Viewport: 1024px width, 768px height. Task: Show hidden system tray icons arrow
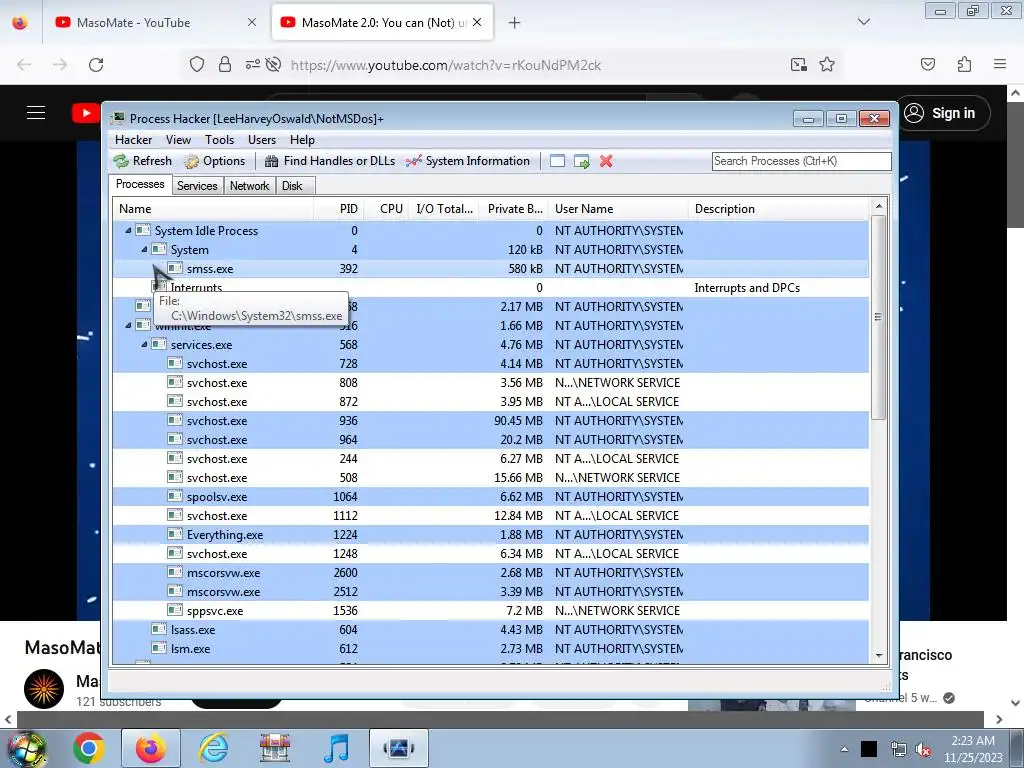(844, 749)
